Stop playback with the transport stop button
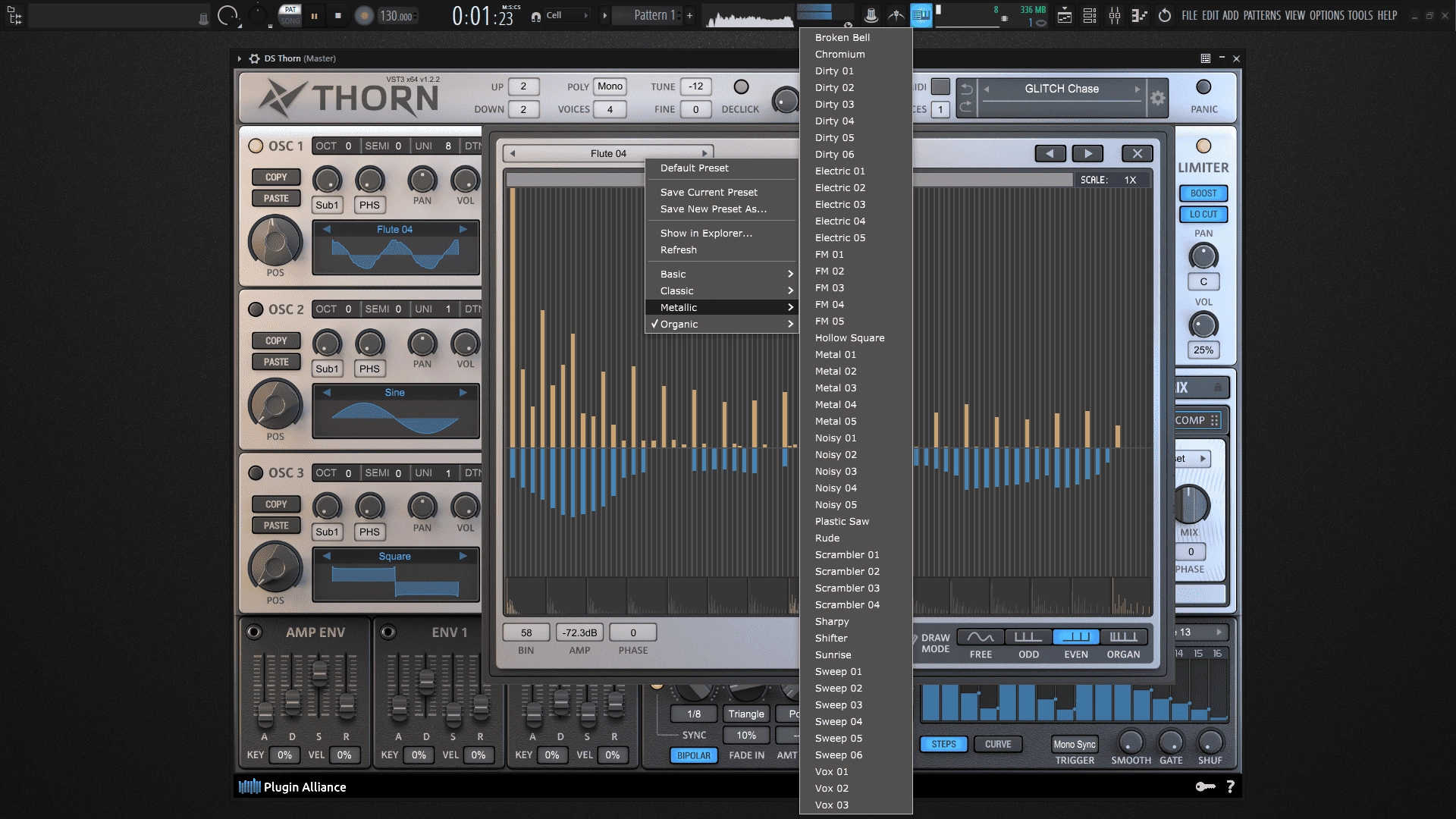This screenshot has height=819, width=1456. point(338,15)
